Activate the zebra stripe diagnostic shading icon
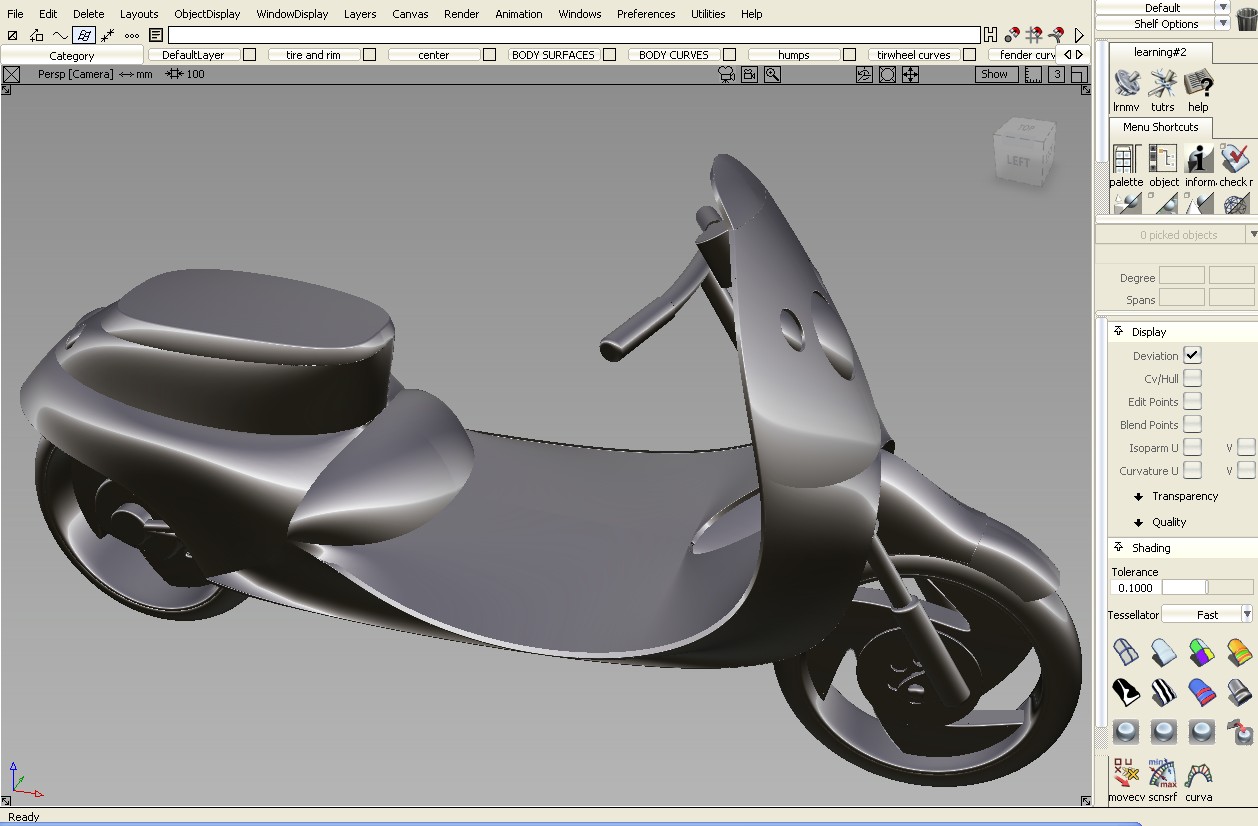The width and height of the screenshot is (1258, 826). (x=1163, y=691)
